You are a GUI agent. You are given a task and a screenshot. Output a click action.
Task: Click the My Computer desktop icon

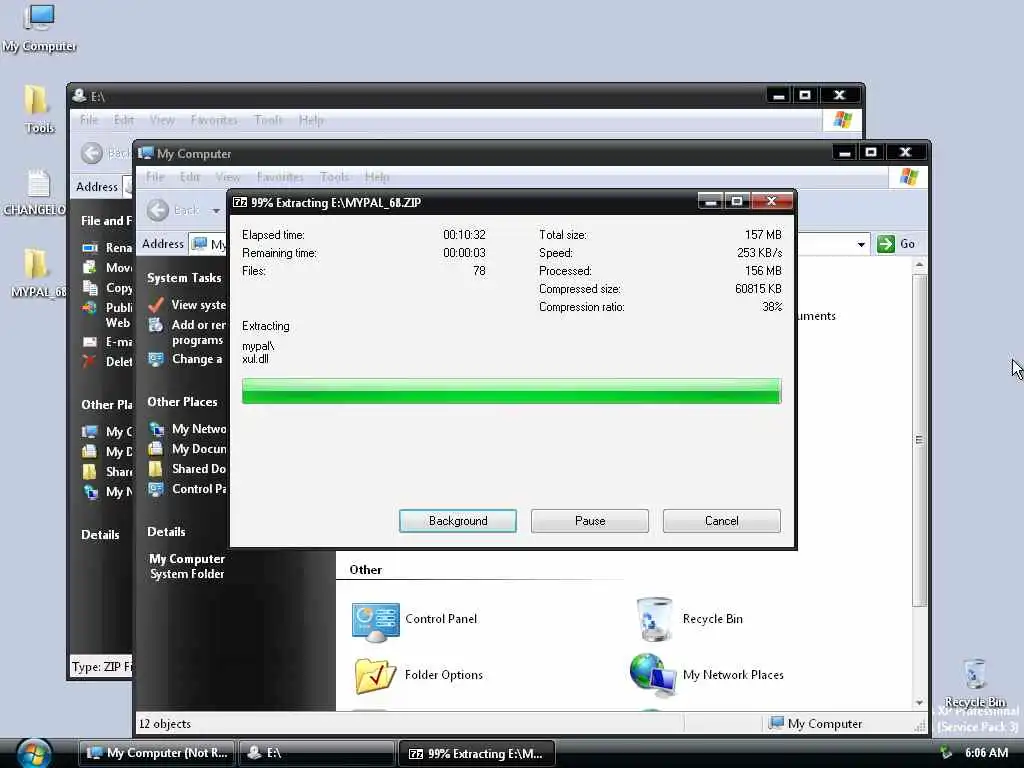[x=39, y=27]
